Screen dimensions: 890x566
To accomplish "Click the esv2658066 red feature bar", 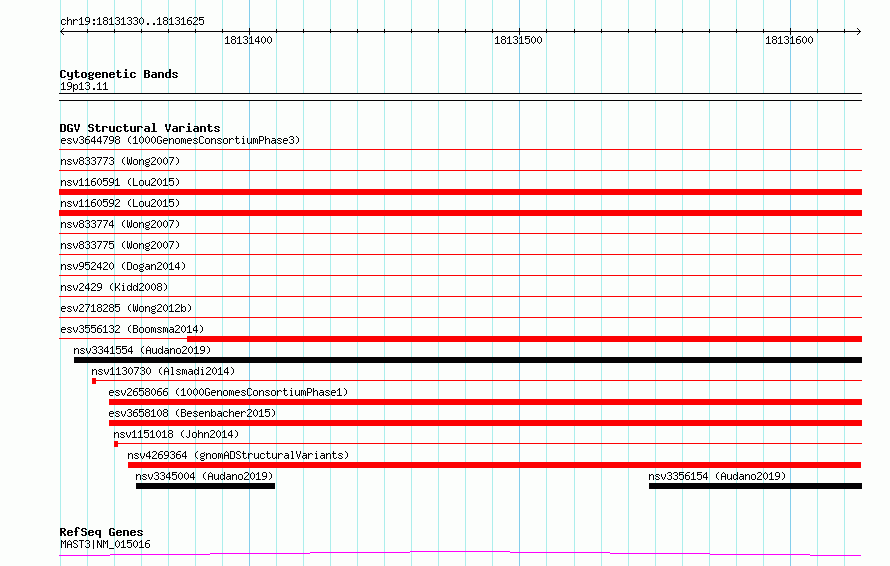I will (485, 402).
